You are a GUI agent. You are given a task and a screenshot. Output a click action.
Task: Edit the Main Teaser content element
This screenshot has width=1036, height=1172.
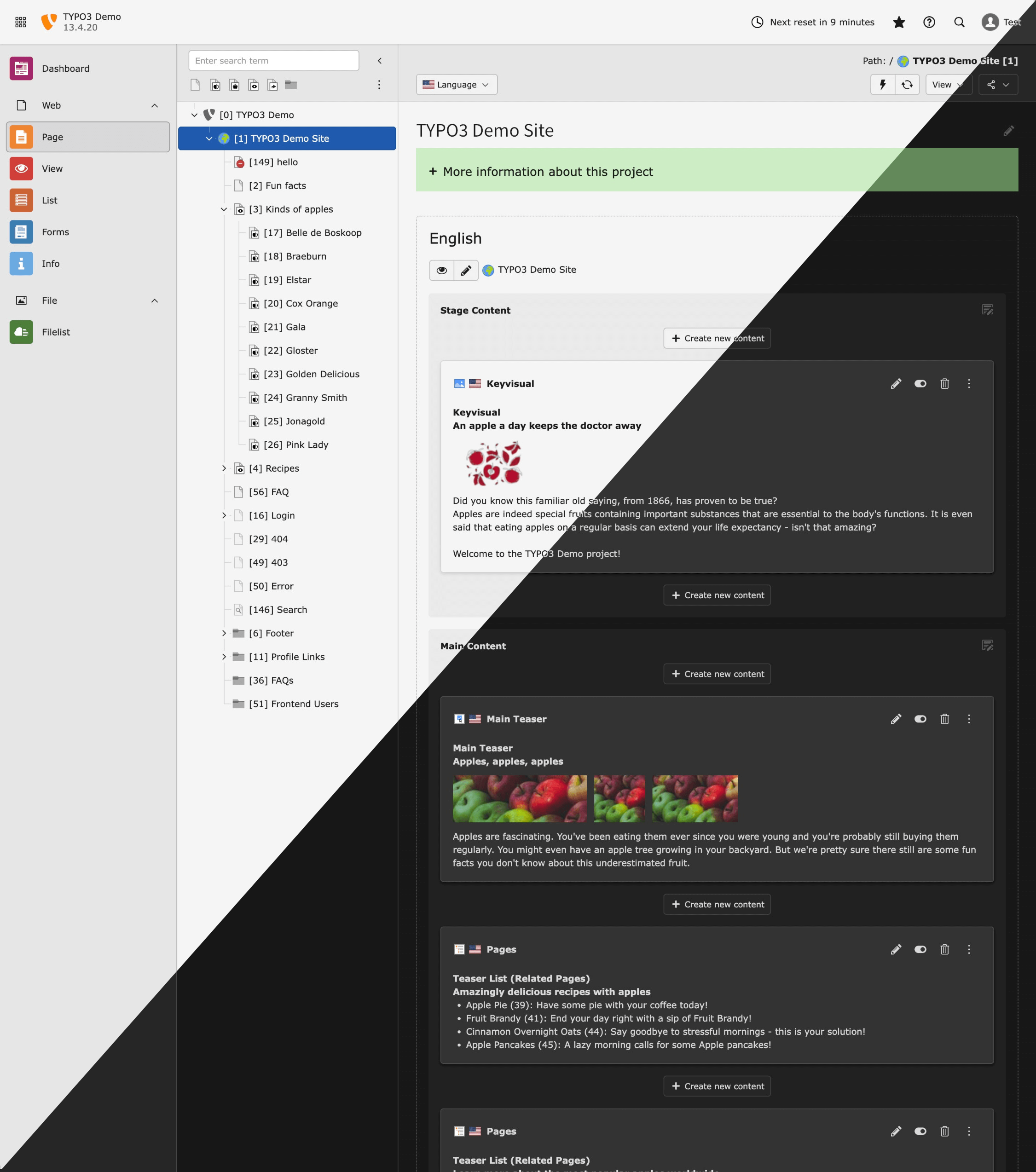click(x=896, y=719)
